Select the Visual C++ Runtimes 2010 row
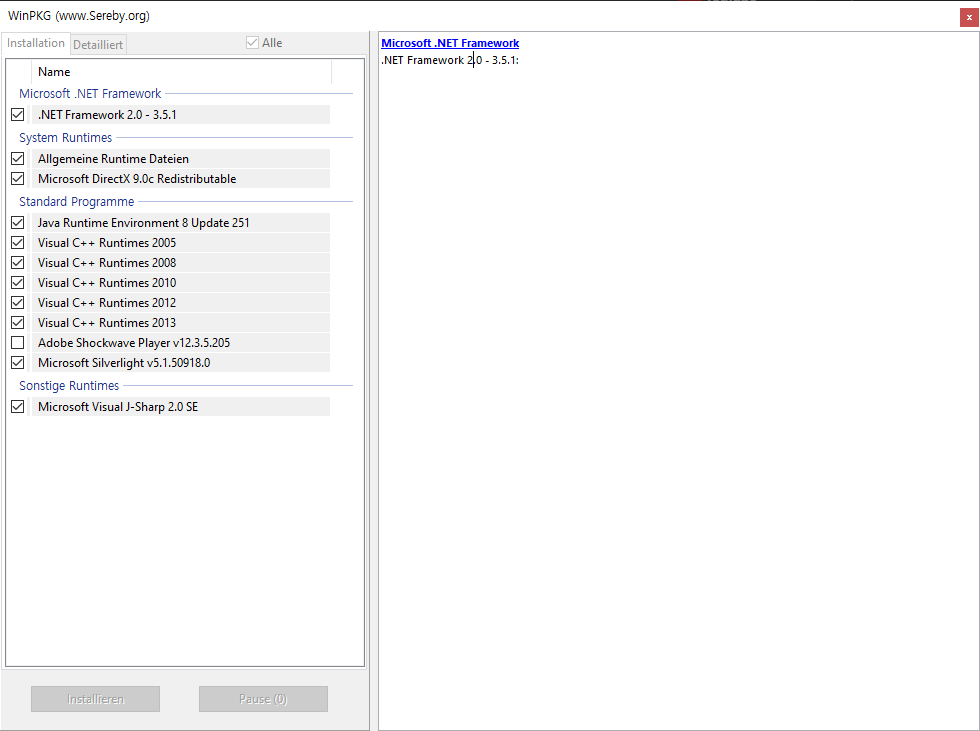The width and height of the screenshot is (980, 731). [x=181, y=282]
